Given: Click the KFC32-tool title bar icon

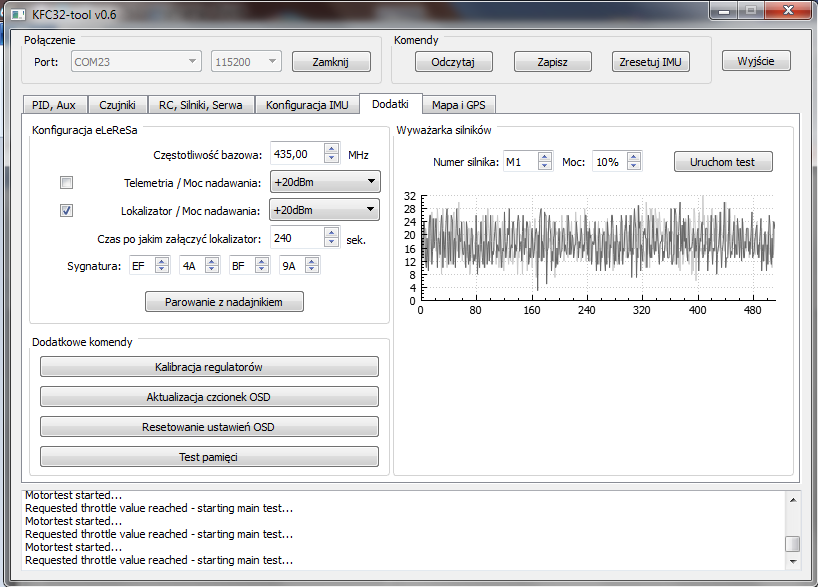Looking at the screenshot, I should pyautogui.click(x=17, y=12).
